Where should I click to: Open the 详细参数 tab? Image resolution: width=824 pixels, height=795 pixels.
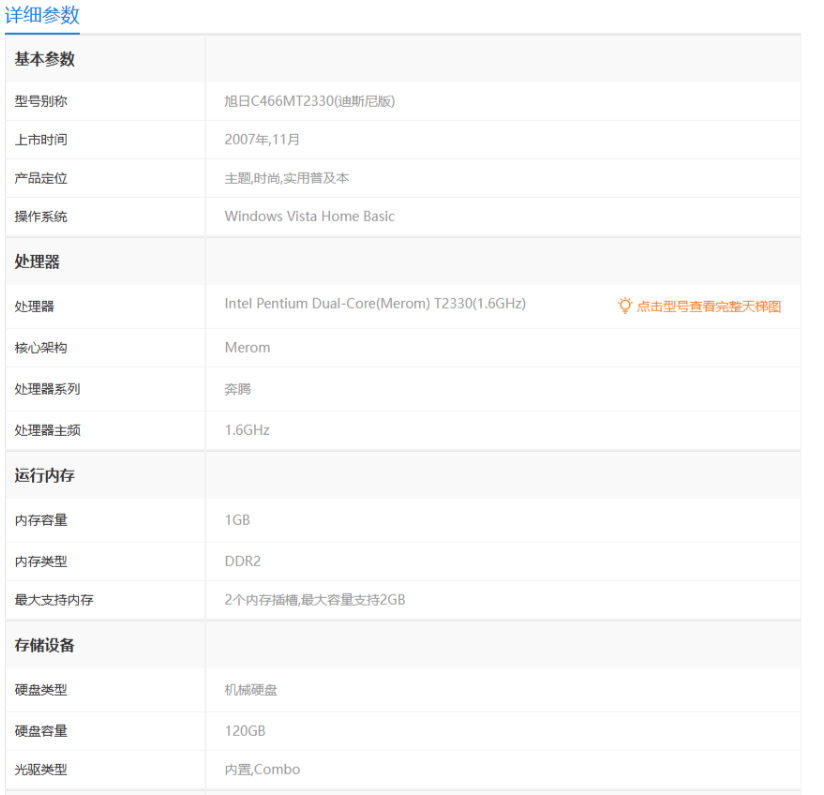42,15
